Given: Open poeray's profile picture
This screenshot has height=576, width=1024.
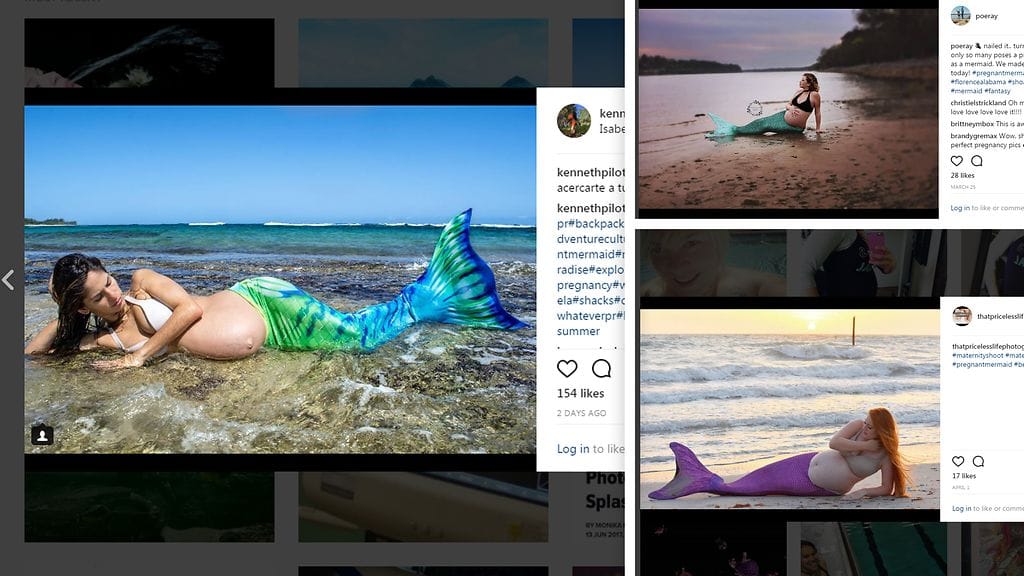Looking at the screenshot, I should pyautogui.click(x=961, y=15).
